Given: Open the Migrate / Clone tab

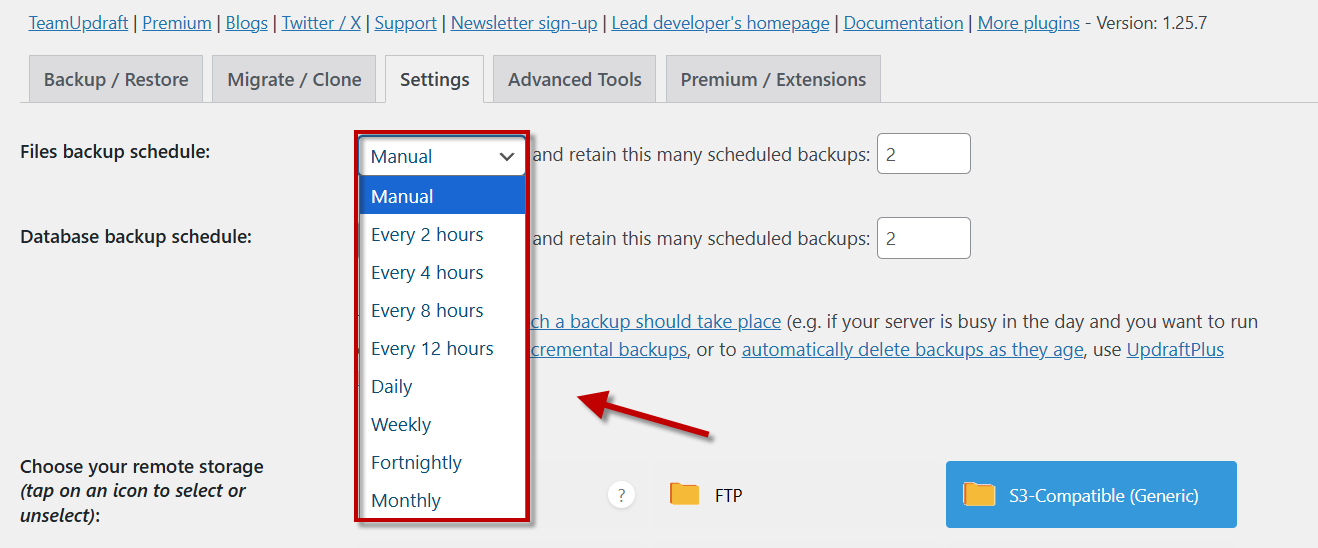Looking at the screenshot, I should point(294,80).
